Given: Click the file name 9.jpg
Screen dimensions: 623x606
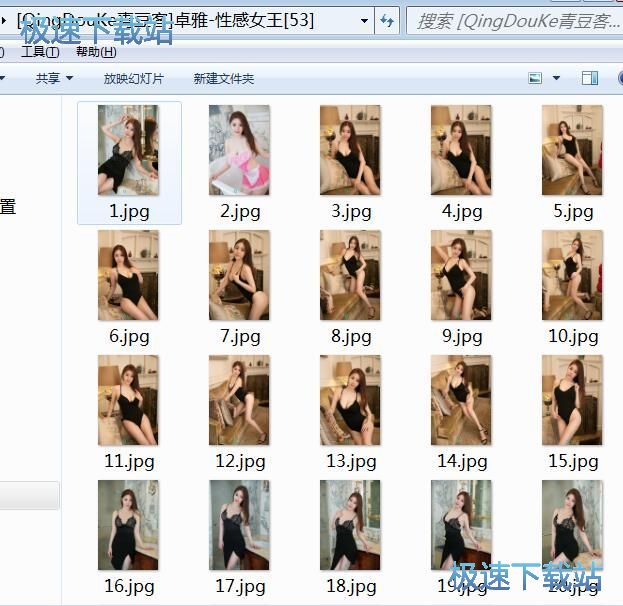Looking at the screenshot, I should [462, 337].
